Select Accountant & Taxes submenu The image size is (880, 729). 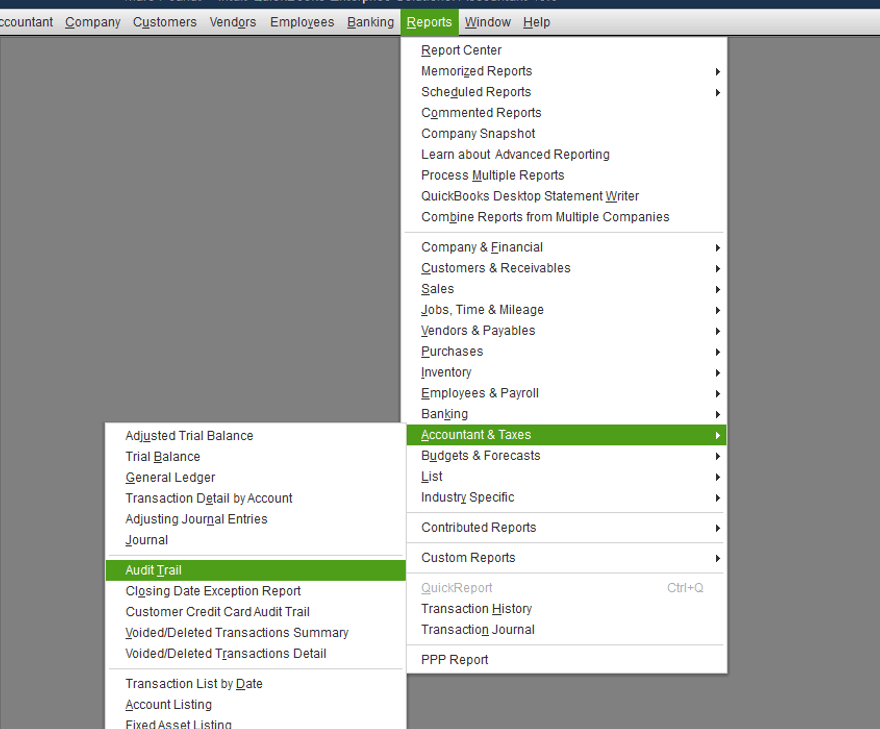pyautogui.click(x=566, y=435)
